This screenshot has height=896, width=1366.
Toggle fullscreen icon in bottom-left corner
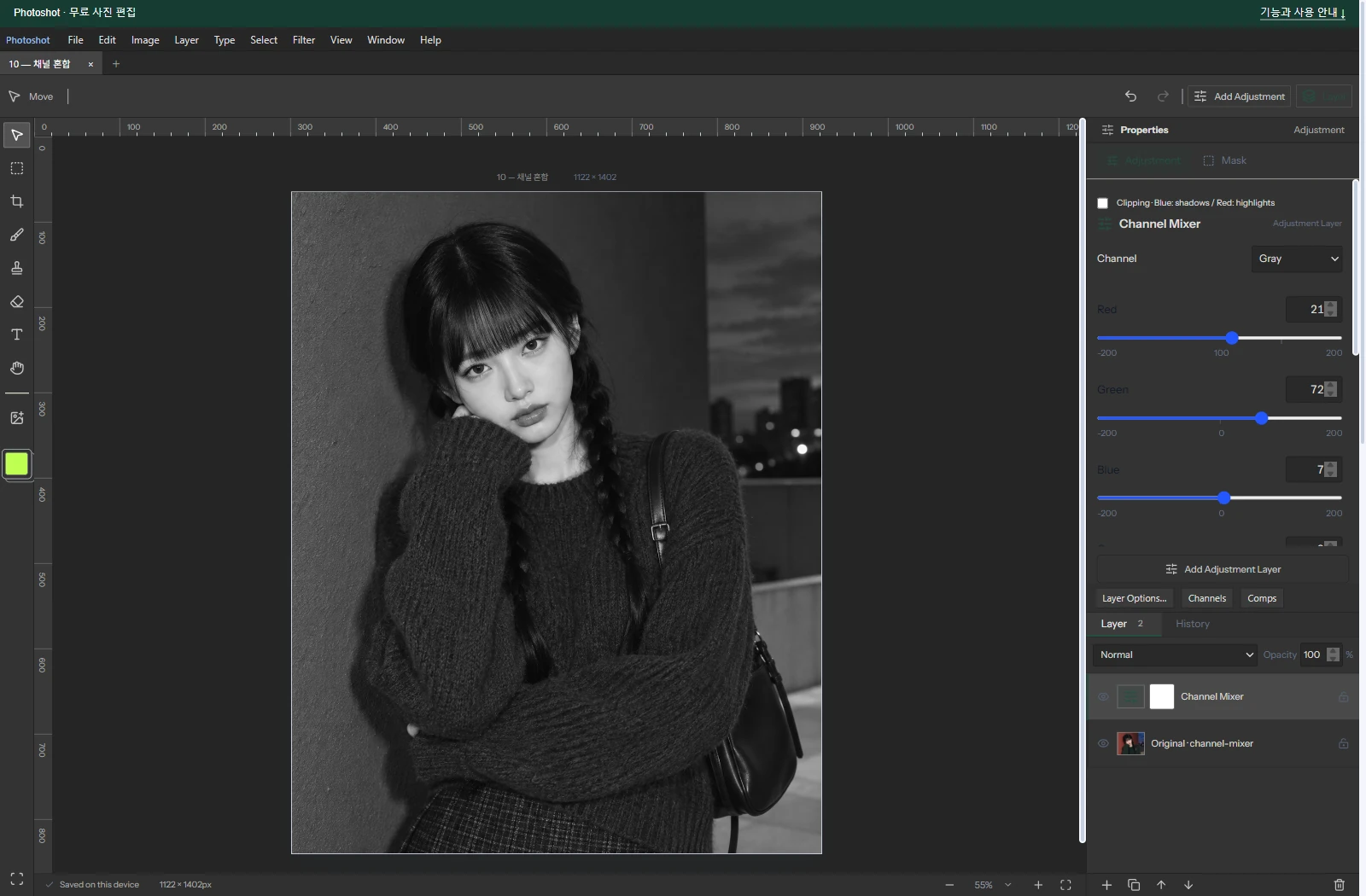(16, 879)
